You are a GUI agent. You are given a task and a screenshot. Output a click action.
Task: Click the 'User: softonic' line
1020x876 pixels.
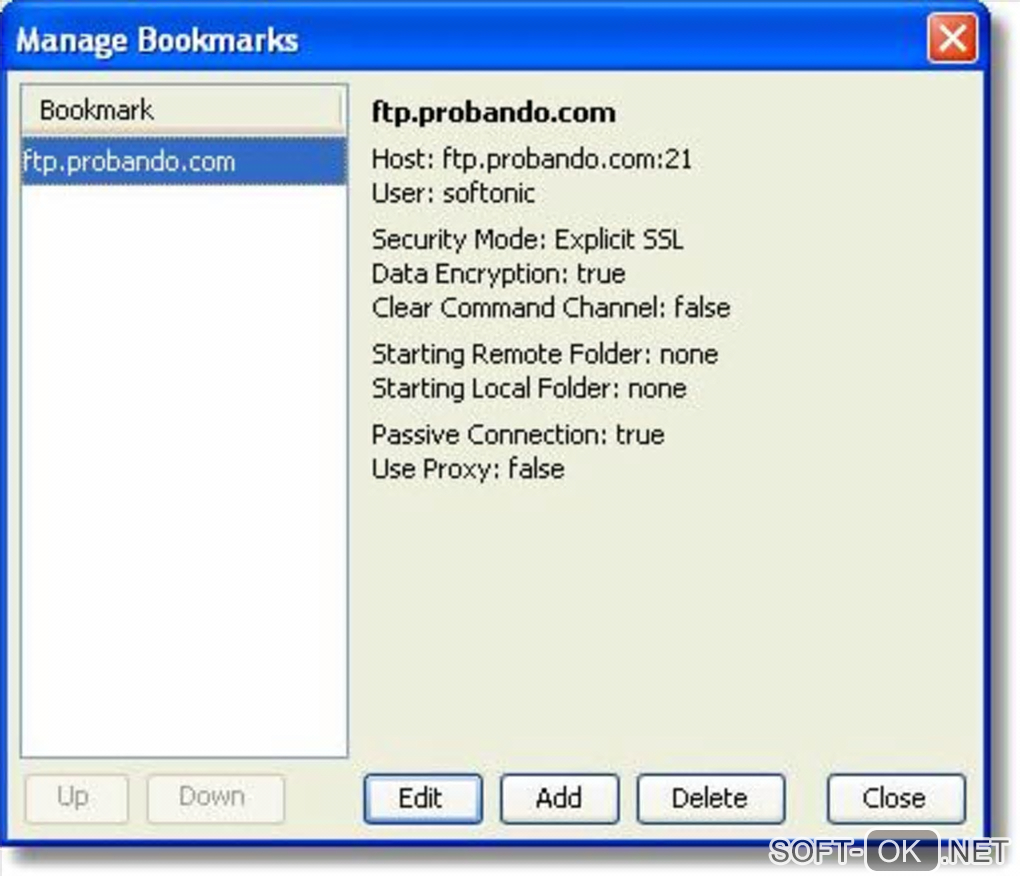tap(453, 193)
